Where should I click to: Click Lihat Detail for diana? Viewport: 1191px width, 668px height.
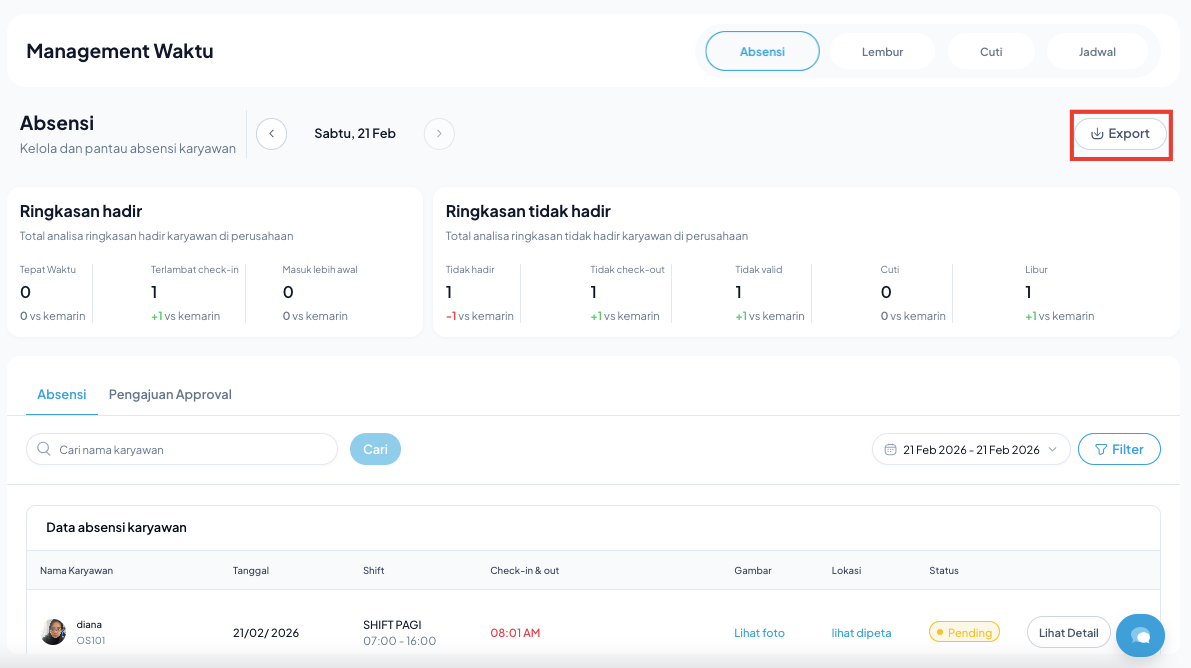coord(1068,632)
